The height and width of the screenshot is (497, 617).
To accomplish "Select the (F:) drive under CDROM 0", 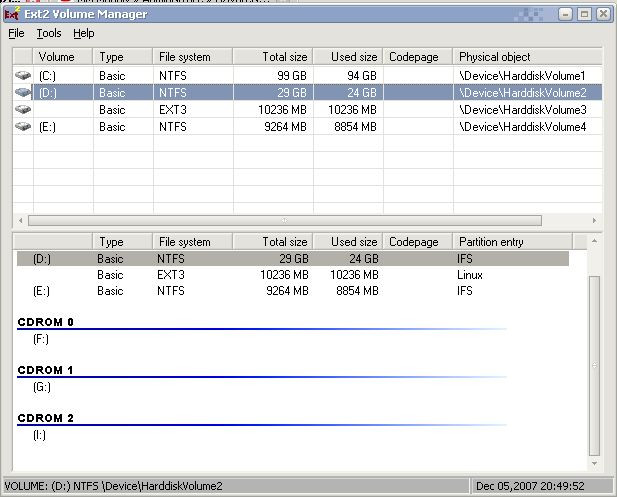I will 41,339.
